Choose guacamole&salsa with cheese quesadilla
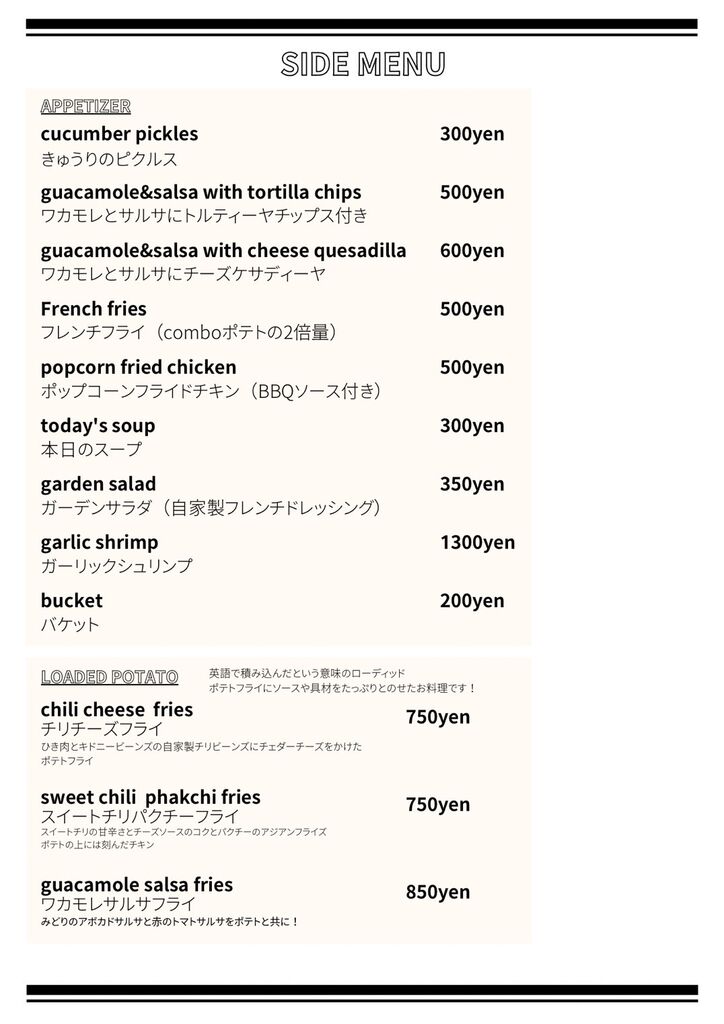724x1024 pixels. pos(223,251)
